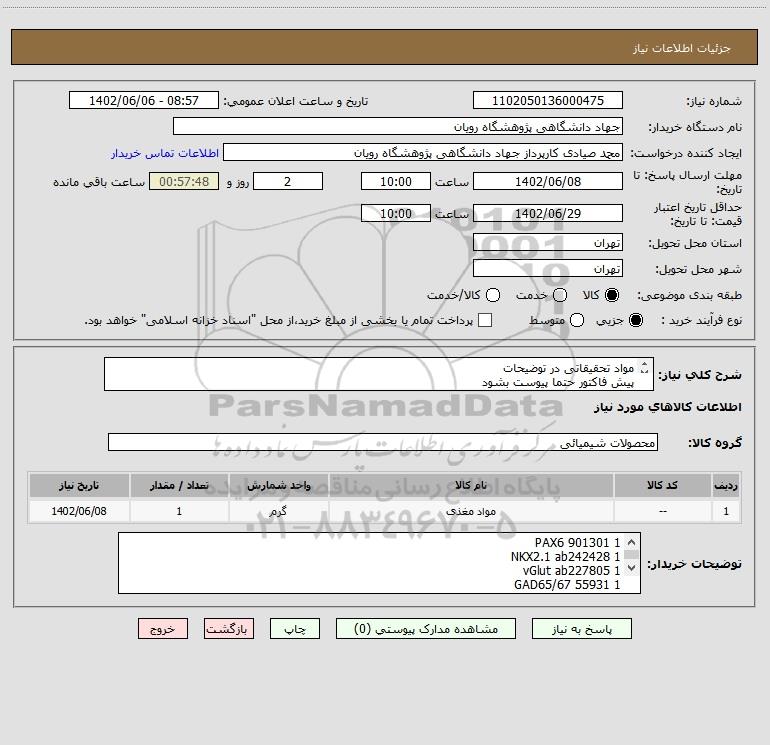Click the 1402/06/08 table date cell
This screenshot has height=745, width=770.
pos(79,511)
